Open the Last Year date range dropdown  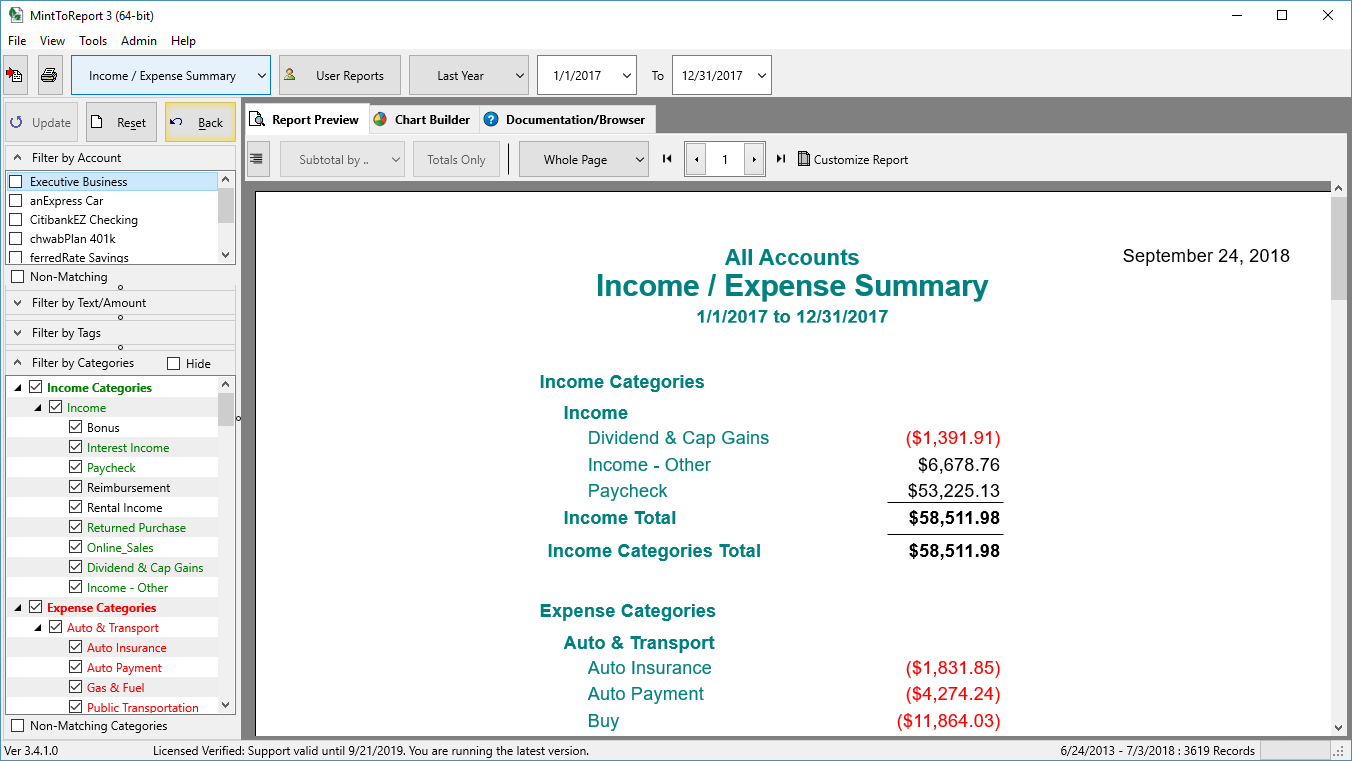[x=469, y=75]
